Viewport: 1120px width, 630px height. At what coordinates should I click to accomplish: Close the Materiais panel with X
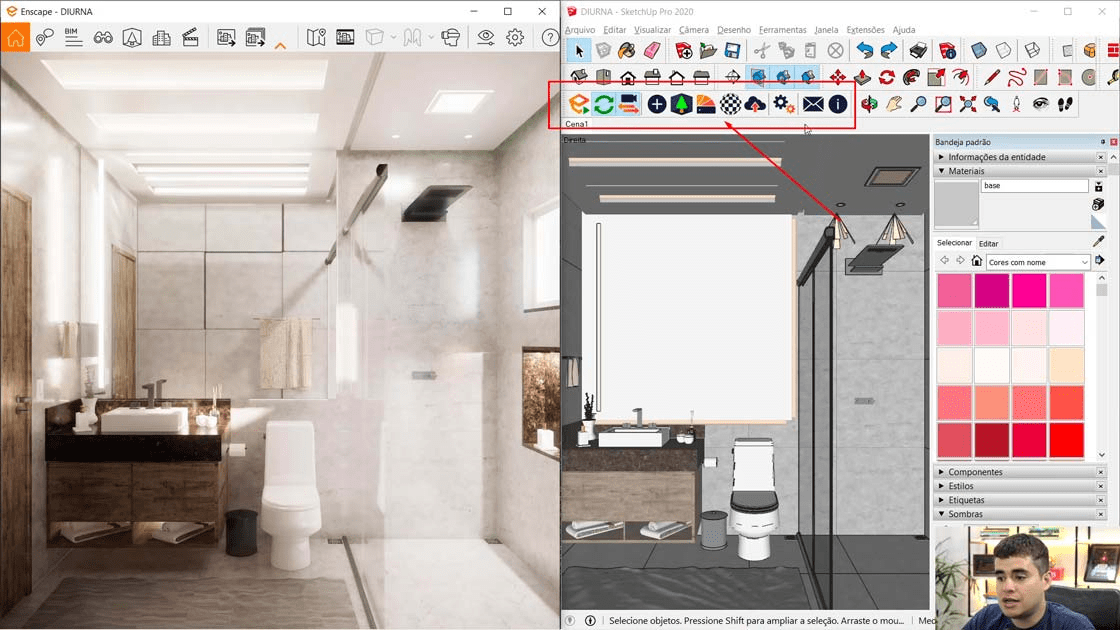coord(1101,171)
